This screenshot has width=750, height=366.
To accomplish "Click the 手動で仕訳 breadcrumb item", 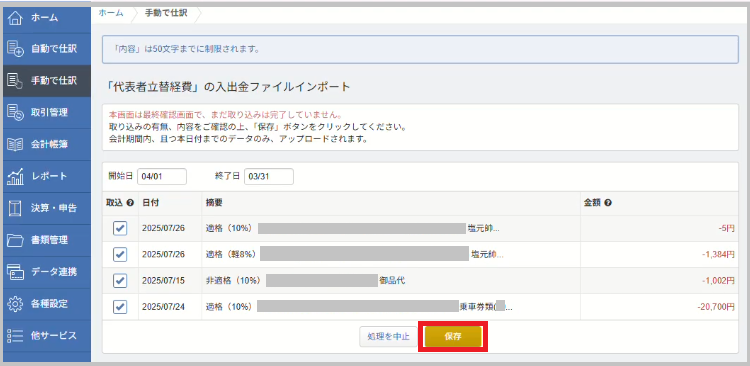I will (166, 13).
